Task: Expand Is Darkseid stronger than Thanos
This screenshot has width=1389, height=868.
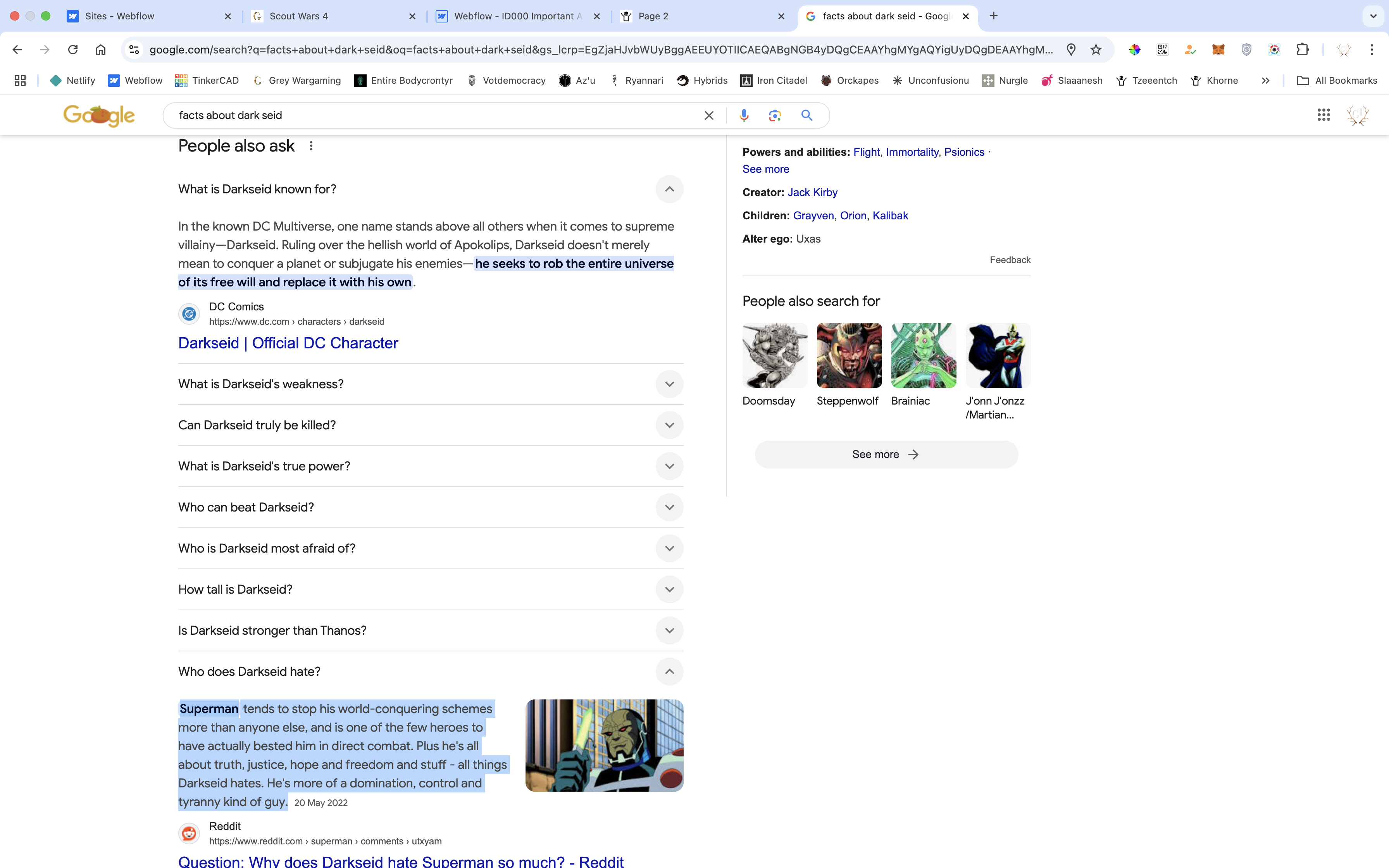Action: [669, 630]
